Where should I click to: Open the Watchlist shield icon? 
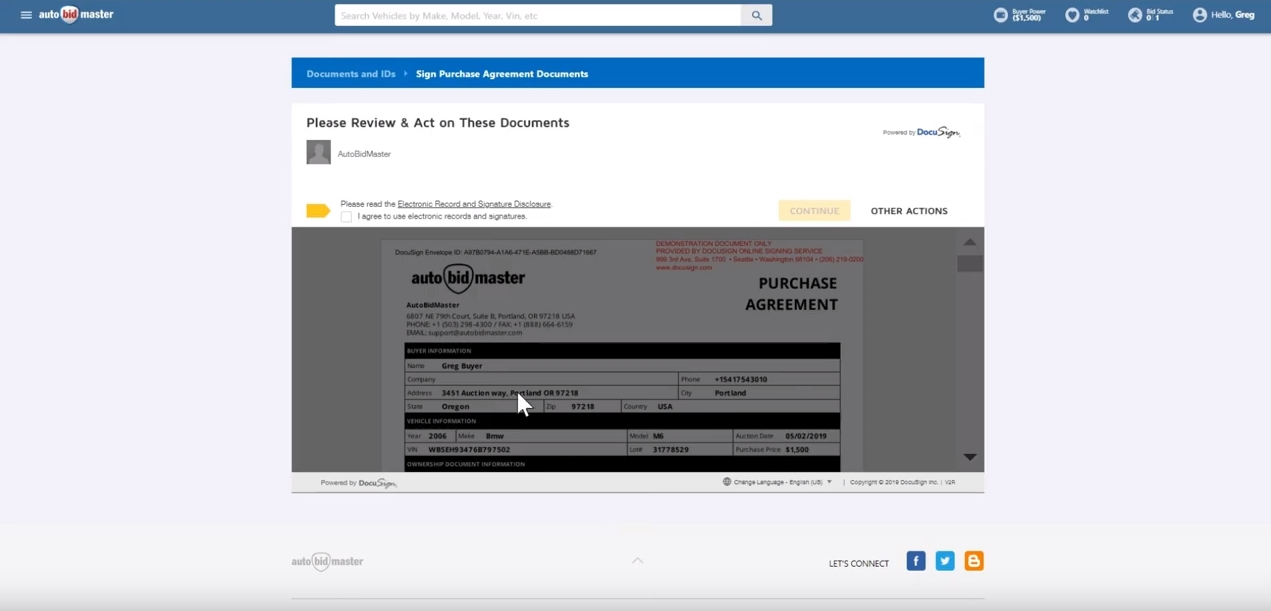click(x=1072, y=15)
